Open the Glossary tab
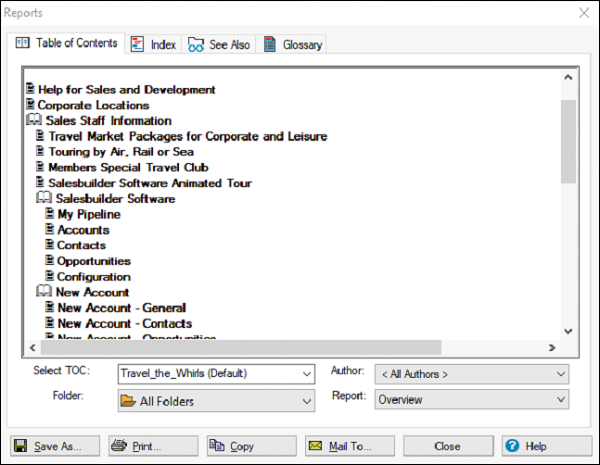Viewport: 600px width, 465px height. [x=292, y=44]
